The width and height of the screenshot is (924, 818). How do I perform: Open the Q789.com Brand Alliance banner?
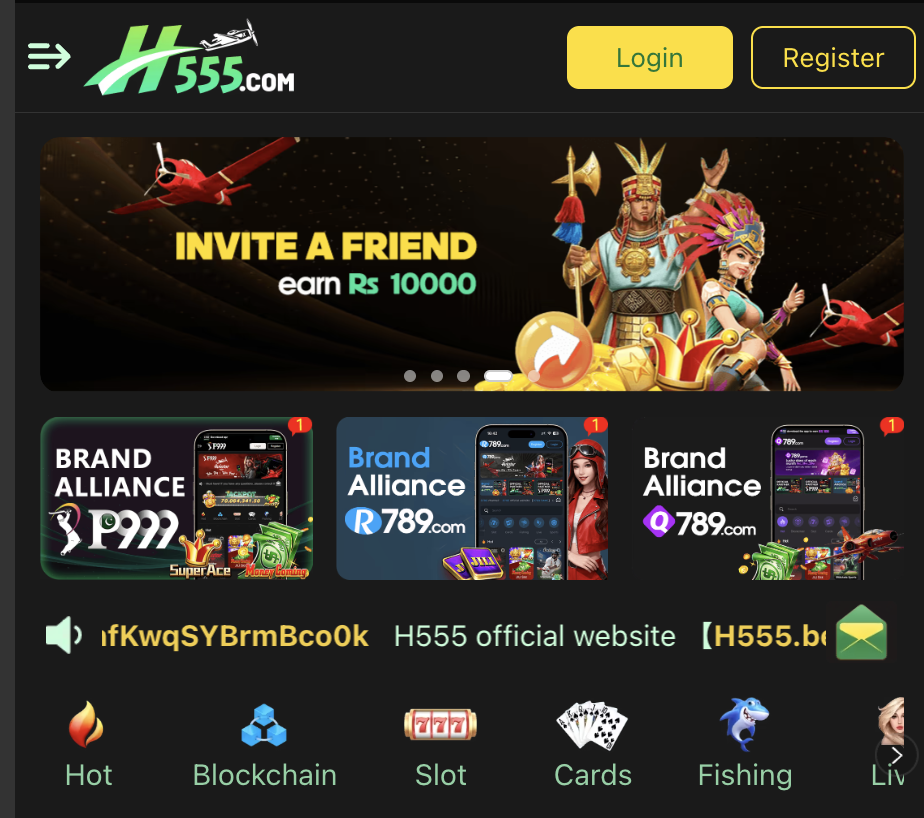click(767, 498)
